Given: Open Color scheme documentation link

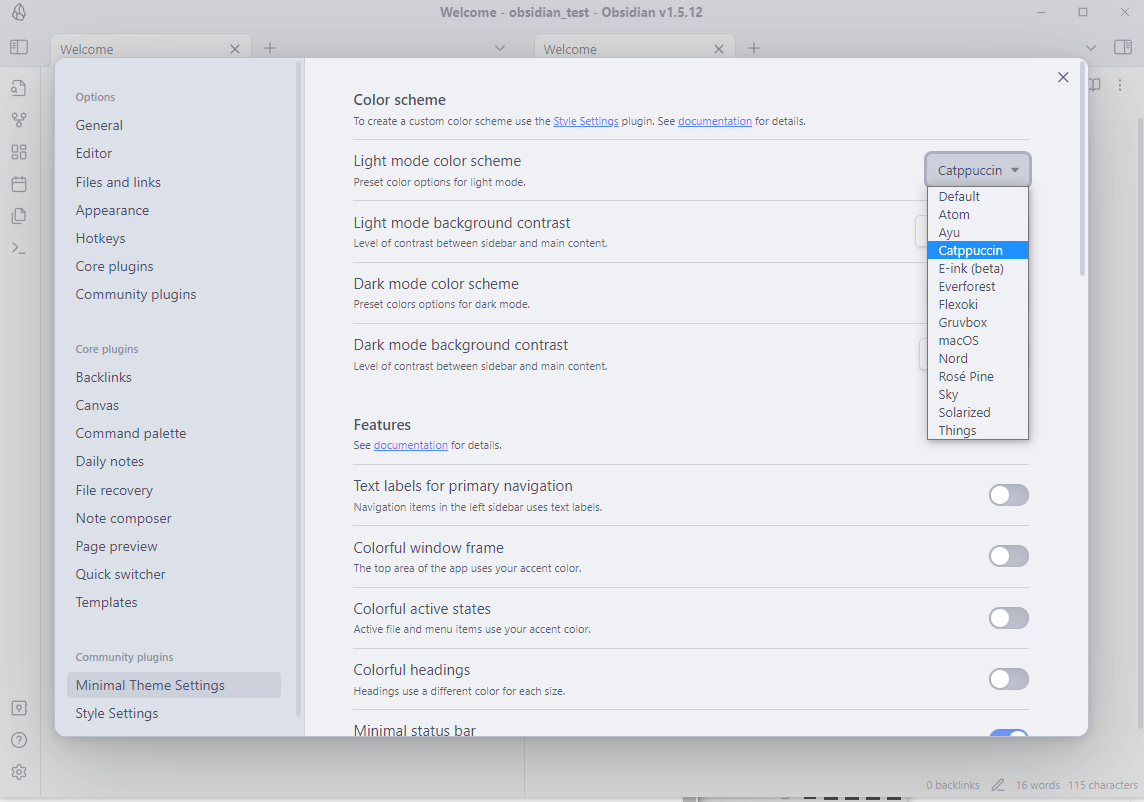Looking at the screenshot, I should [714, 121].
